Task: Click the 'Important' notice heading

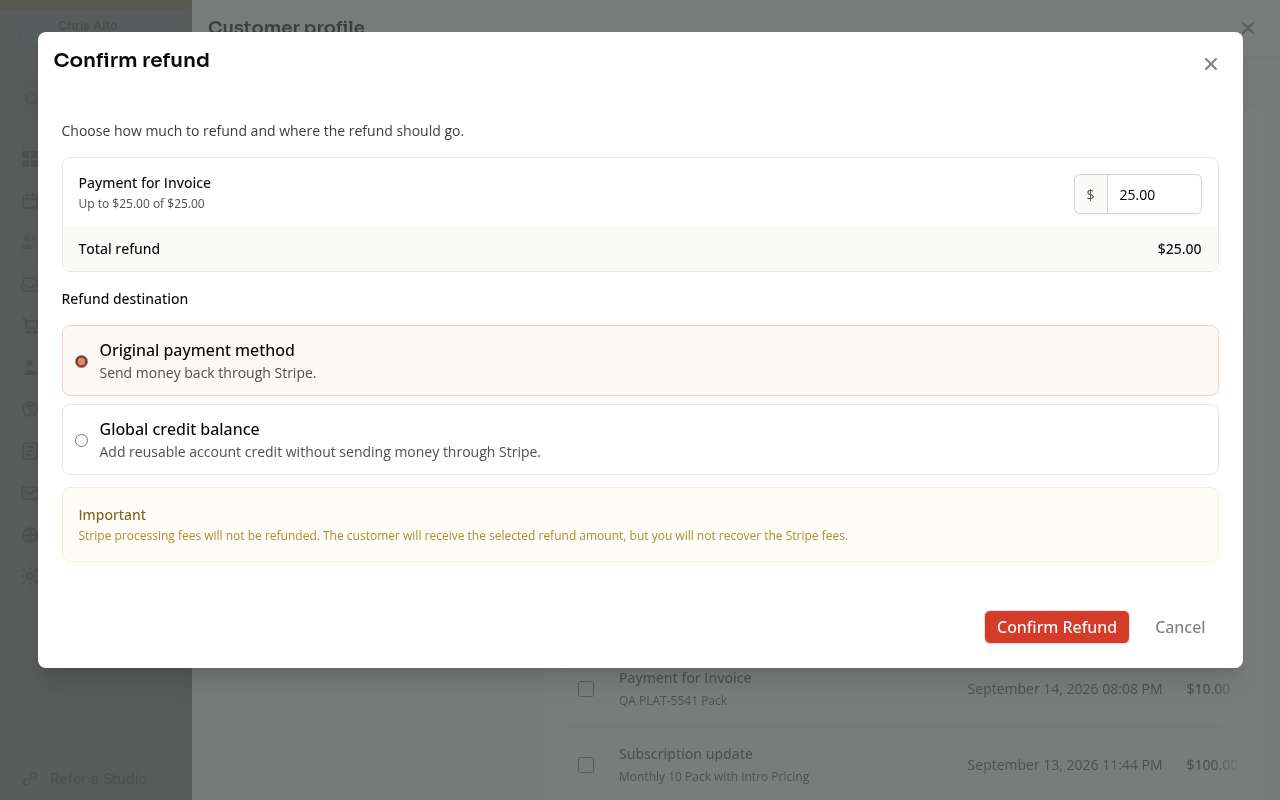Action: coord(112,514)
